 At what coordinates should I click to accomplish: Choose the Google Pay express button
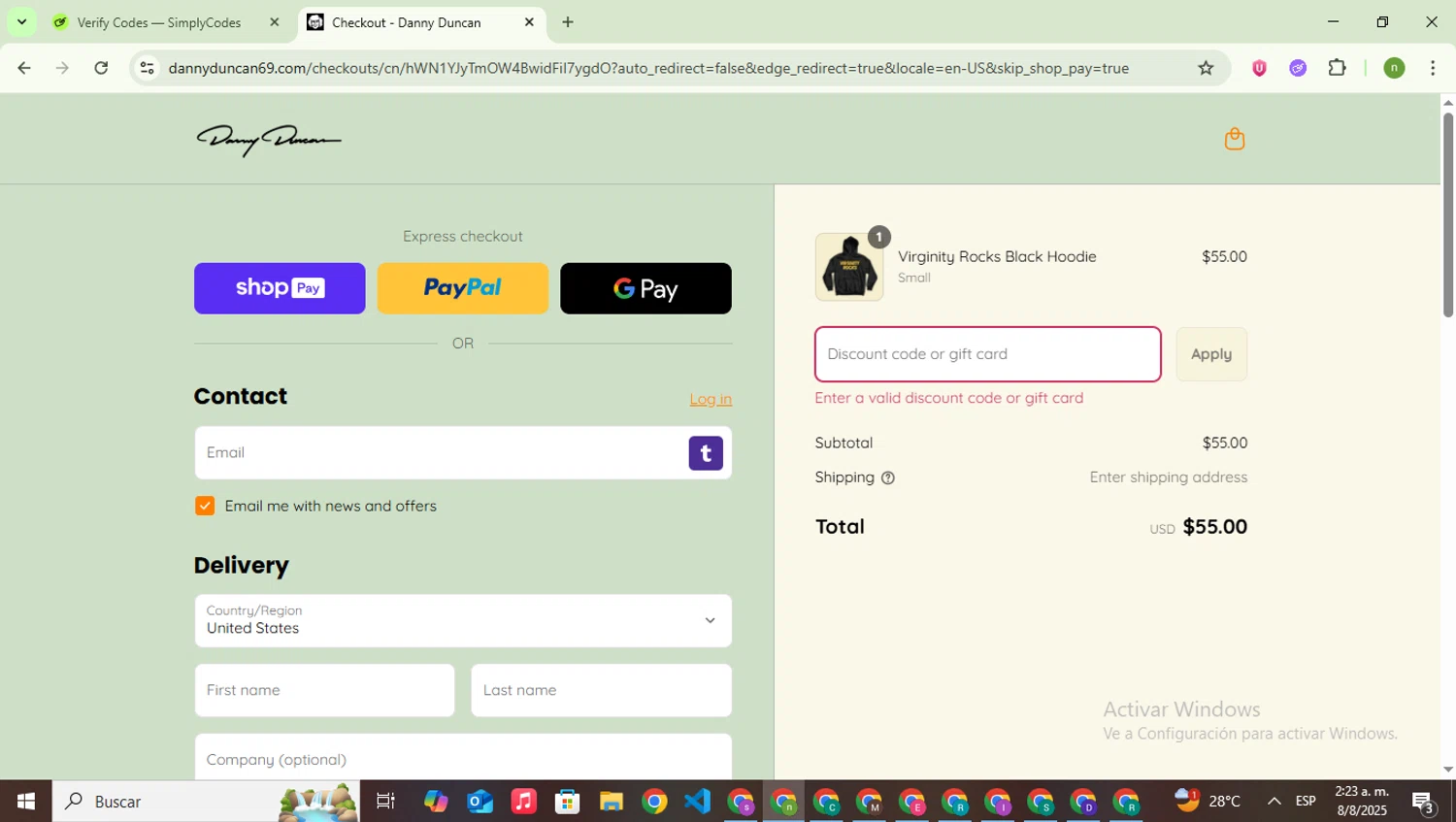pos(645,288)
